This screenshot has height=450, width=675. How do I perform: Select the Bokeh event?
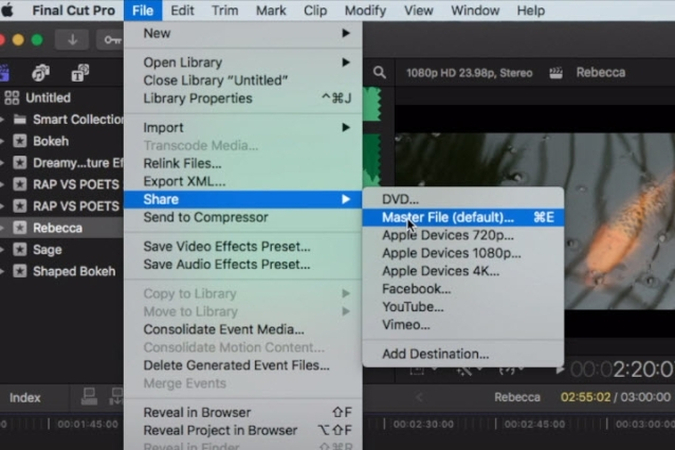coord(51,141)
